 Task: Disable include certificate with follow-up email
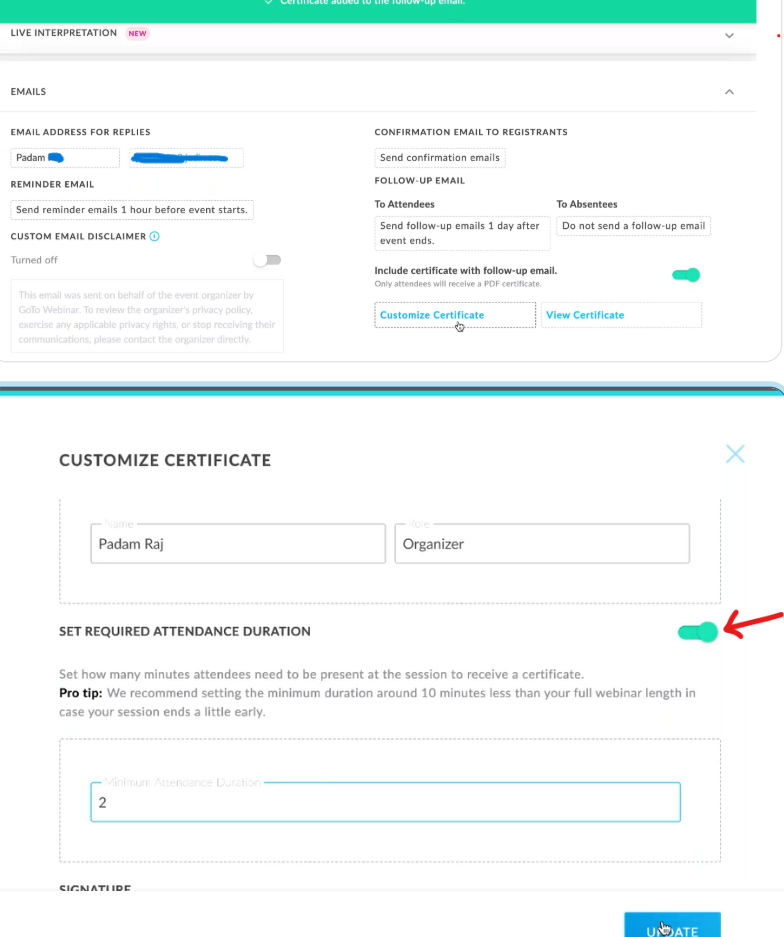(686, 275)
